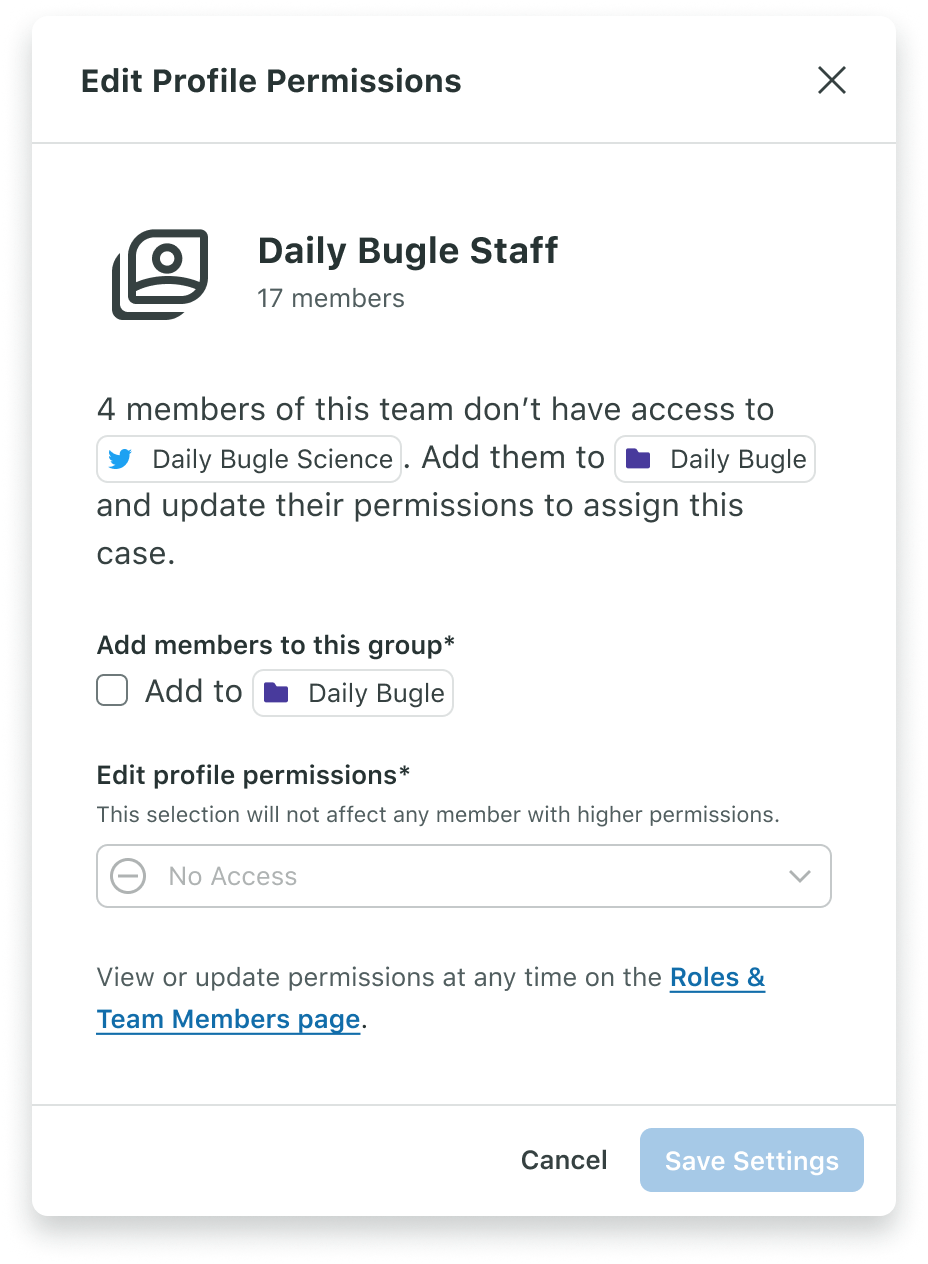Screen dimensions: 928x1264
Task: Click the 'Edit profile permissions' field label
Action: [254, 775]
